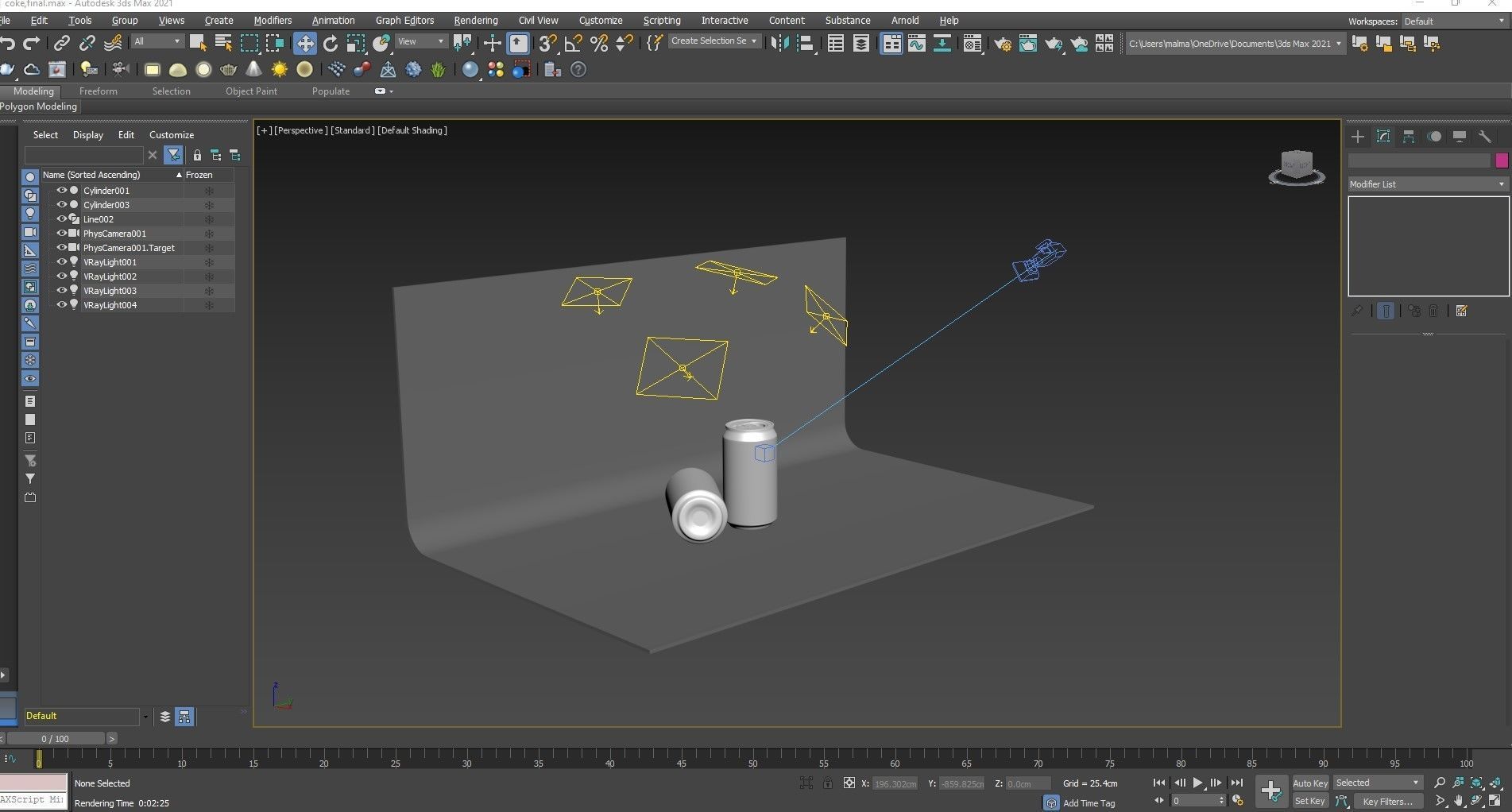Click Bind to Space Warp icon
1512x812 pixels.
click(x=113, y=43)
